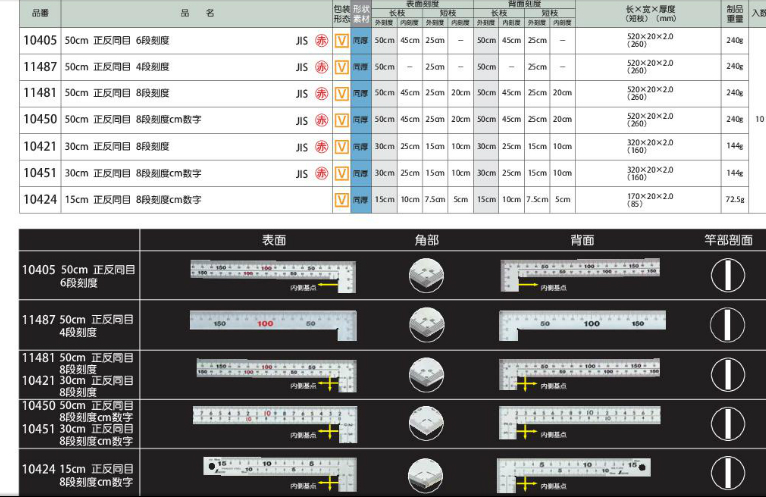
Task: Click the orange V packaging icon for 10450
Action: [341, 120]
